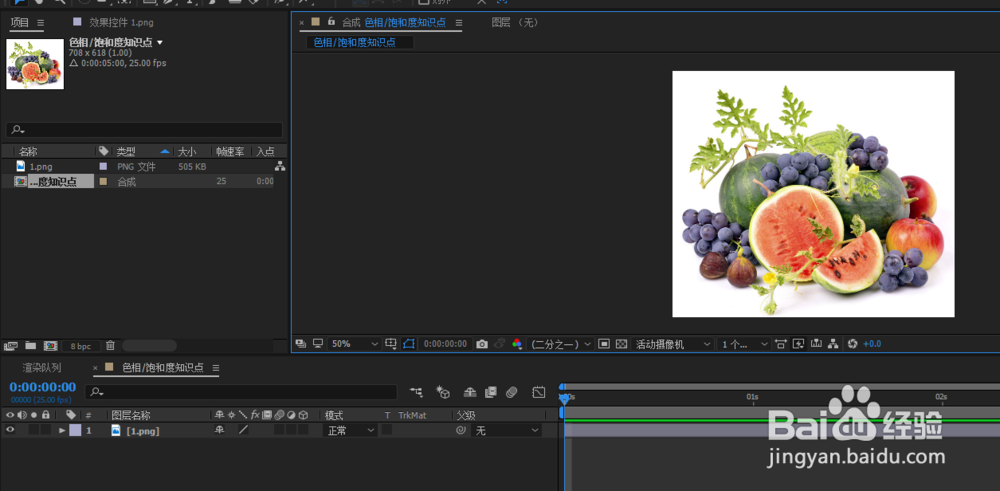The height and width of the screenshot is (491, 1000).
Task: Expand 1.png layer properties triangle
Action: pos(62,430)
